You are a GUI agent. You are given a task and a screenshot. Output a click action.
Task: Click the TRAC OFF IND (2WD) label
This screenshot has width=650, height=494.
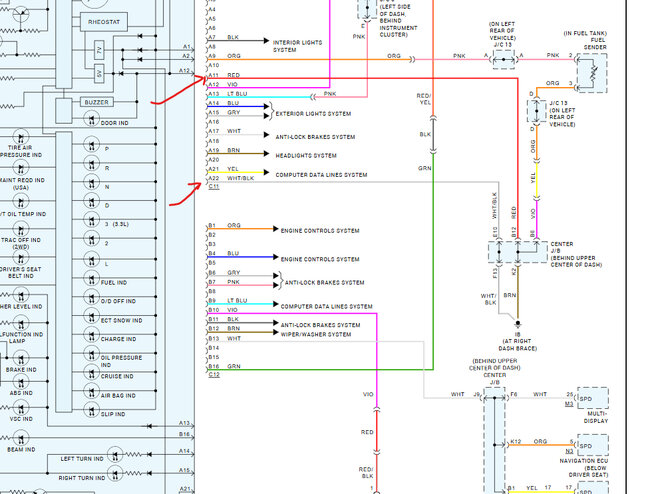coord(21,243)
